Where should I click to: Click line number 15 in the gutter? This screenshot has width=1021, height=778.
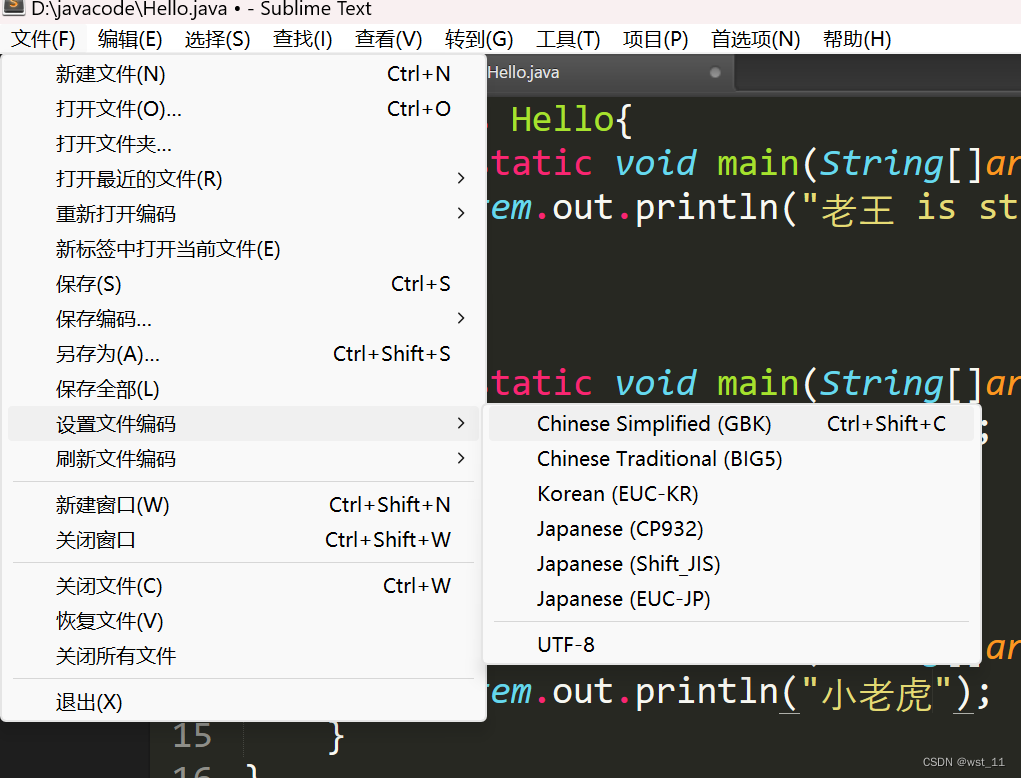[x=192, y=736]
